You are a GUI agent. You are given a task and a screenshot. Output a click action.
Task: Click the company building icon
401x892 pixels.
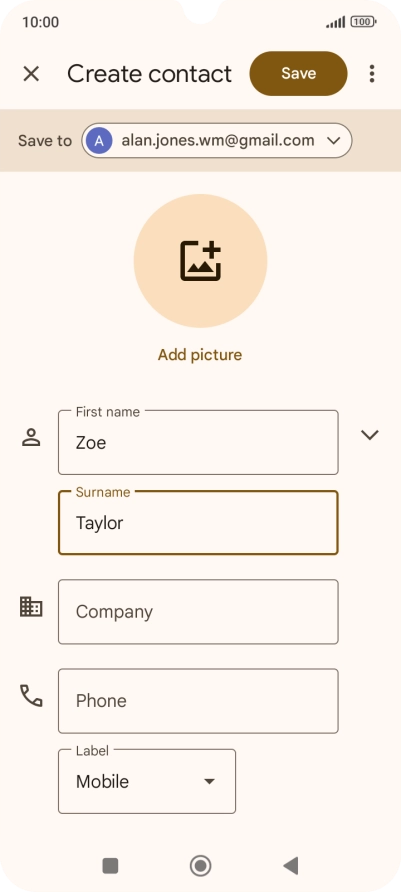pos(31,606)
